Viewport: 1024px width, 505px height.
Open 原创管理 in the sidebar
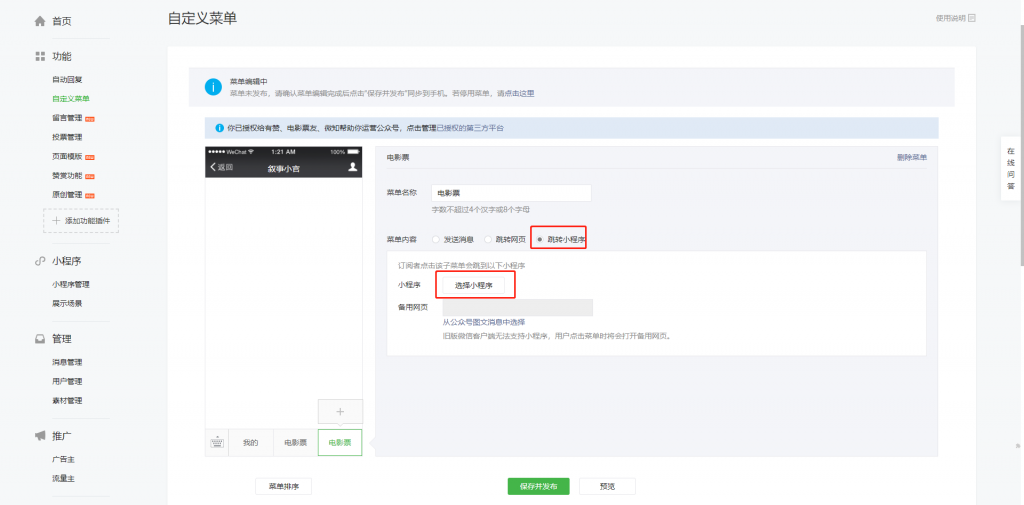(x=67, y=195)
